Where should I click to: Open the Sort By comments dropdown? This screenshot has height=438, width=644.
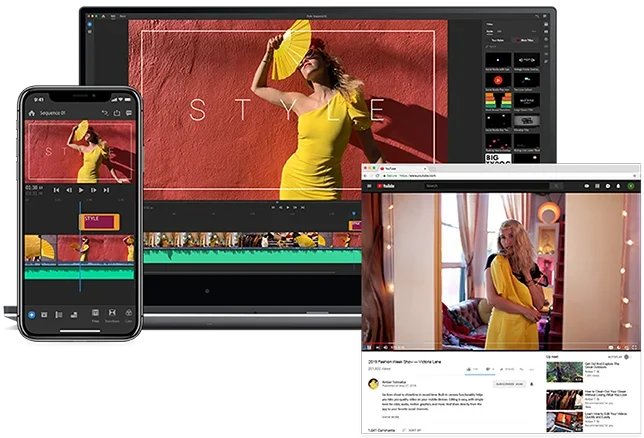click(x=412, y=430)
